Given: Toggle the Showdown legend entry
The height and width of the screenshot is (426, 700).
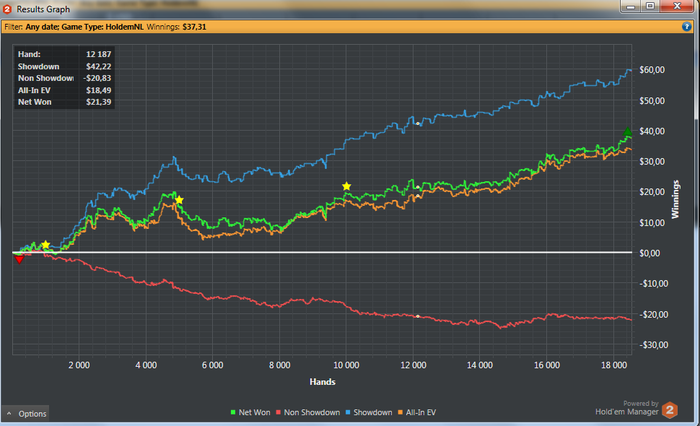Looking at the screenshot, I should click(x=369, y=412).
